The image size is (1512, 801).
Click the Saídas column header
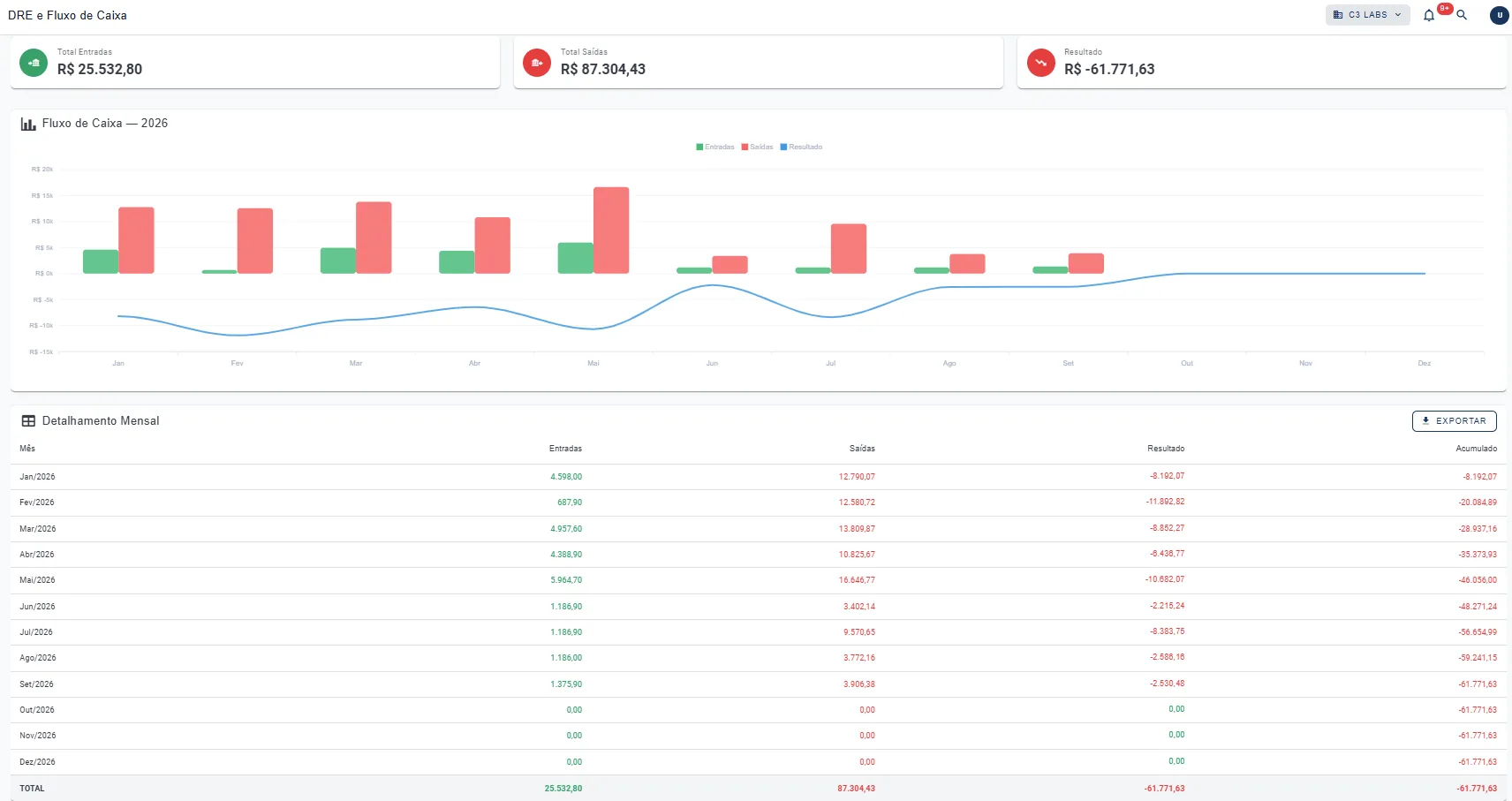pos(862,449)
